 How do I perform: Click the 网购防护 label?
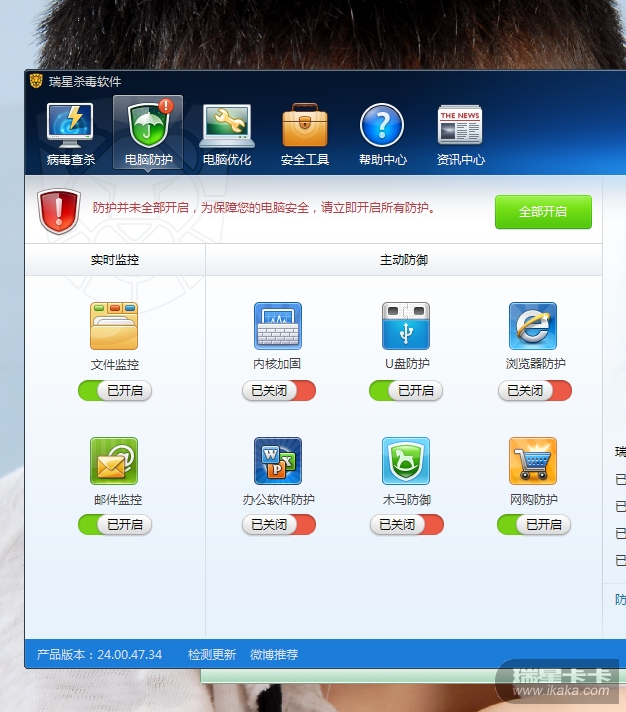pos(534,499)
